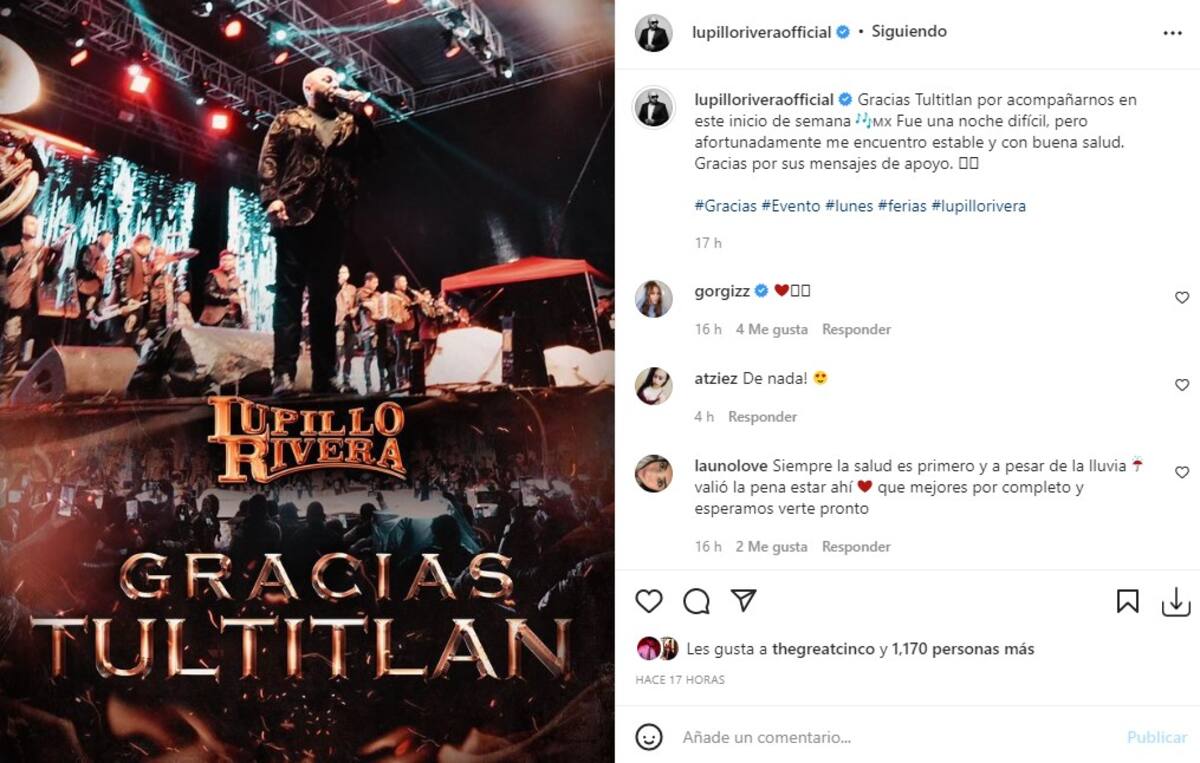
Task: Like atziez's comment heart
Action: point(1182,385)
